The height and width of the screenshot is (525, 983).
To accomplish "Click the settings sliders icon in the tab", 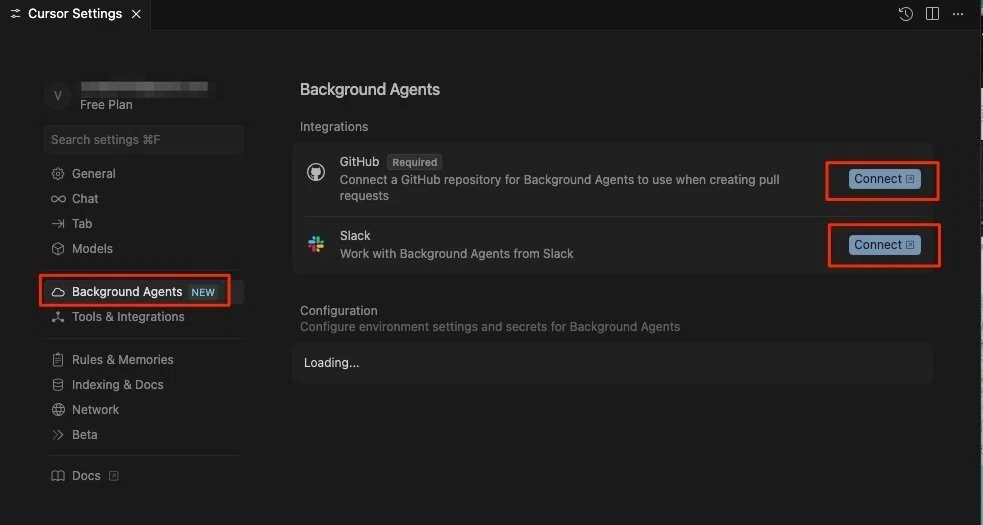I will pos(16,14).
